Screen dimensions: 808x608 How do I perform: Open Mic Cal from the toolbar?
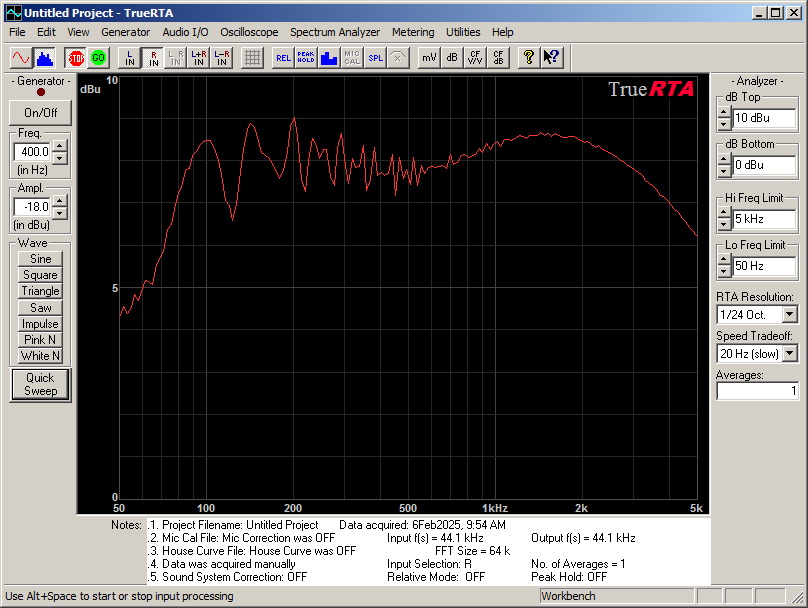point(352,57)
